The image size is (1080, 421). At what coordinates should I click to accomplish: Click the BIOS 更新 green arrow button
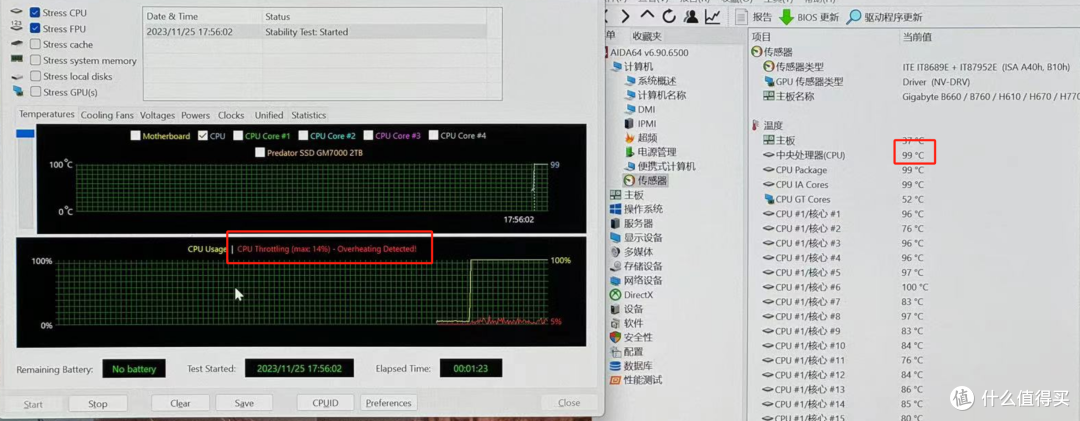click(809, 17)
